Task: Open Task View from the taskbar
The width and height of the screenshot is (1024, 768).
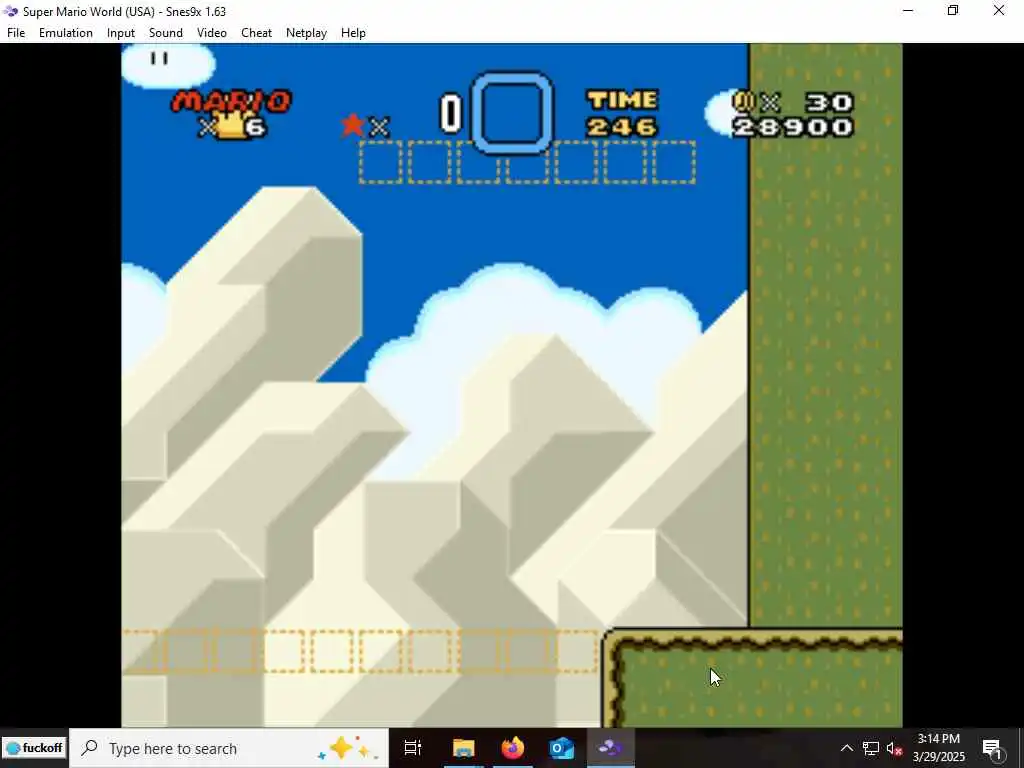Action: [x=413, y=748]
